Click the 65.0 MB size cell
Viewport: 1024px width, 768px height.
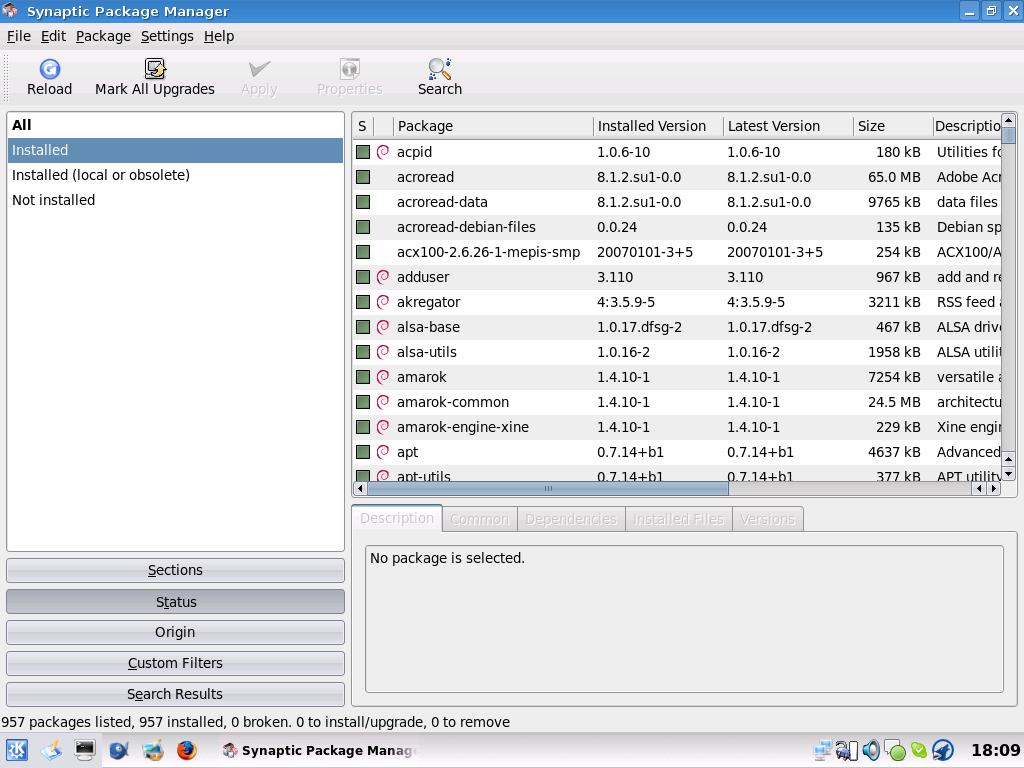point(894,177)
